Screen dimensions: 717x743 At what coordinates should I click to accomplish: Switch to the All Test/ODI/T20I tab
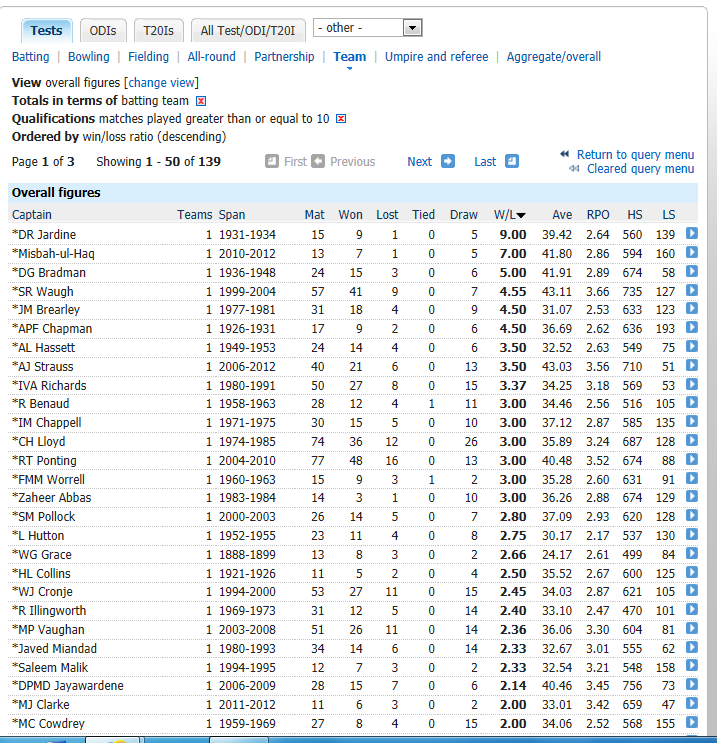[247, 31]
